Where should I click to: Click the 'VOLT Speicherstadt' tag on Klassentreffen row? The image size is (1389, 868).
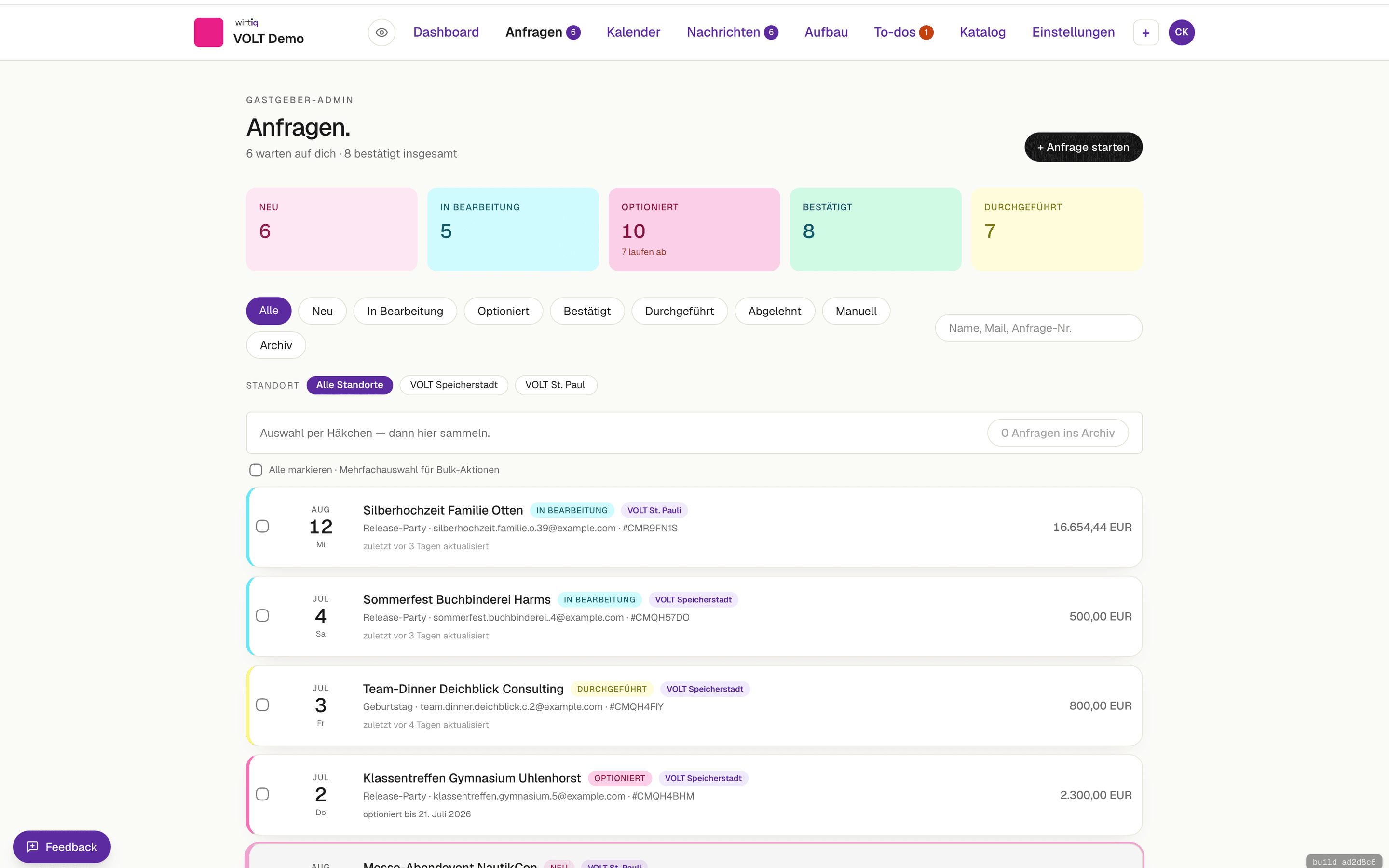(x=703, y=778)
